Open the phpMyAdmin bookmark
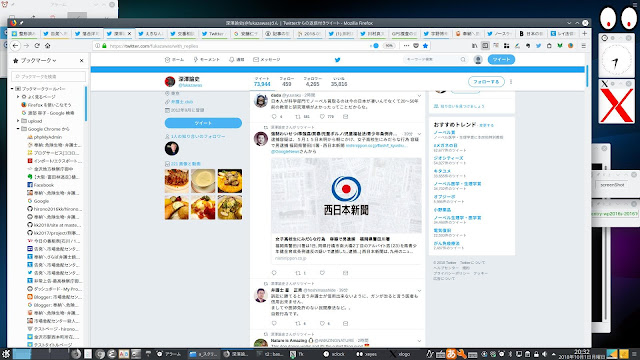The width and height of the screenshot is (640, 360). 48,137
